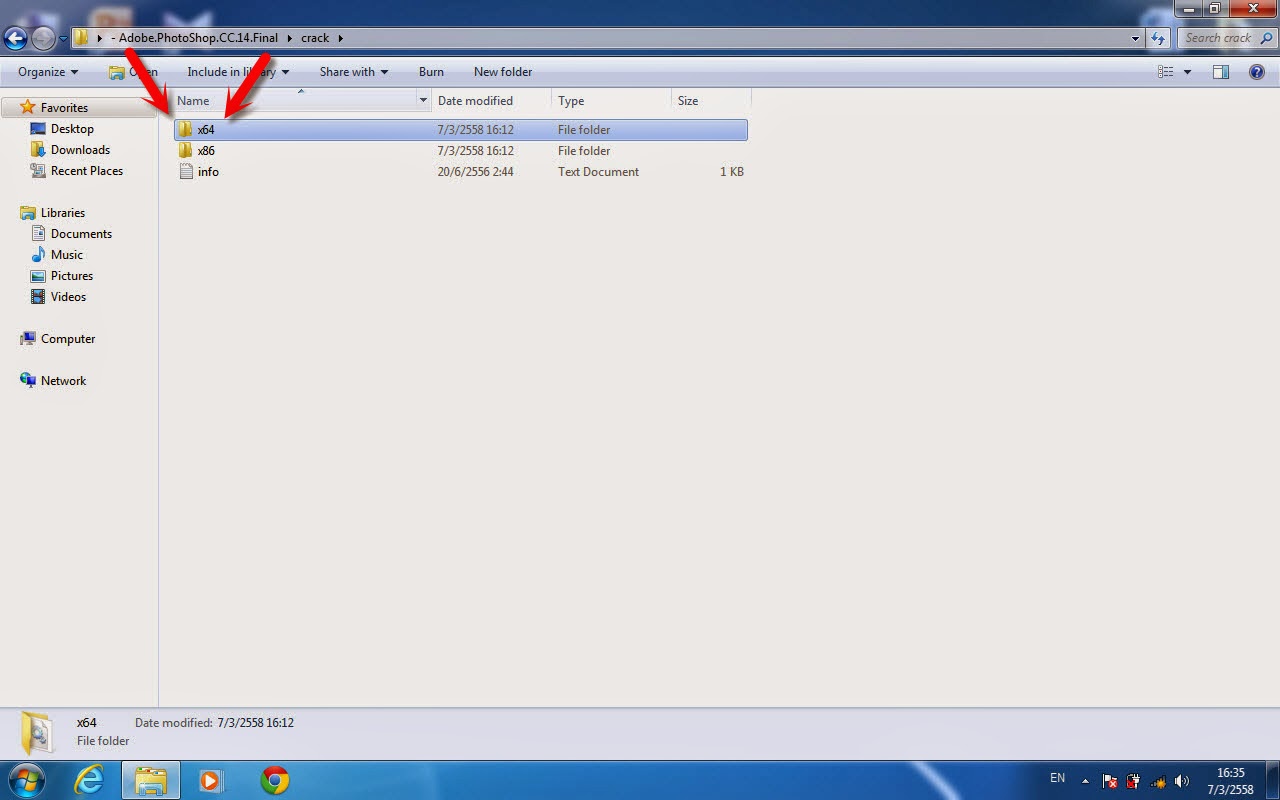Image resolution: width=1280 pixels, height=800 pixels.
Task: Open Name column filter dropdown
Action: pos(424,101)
